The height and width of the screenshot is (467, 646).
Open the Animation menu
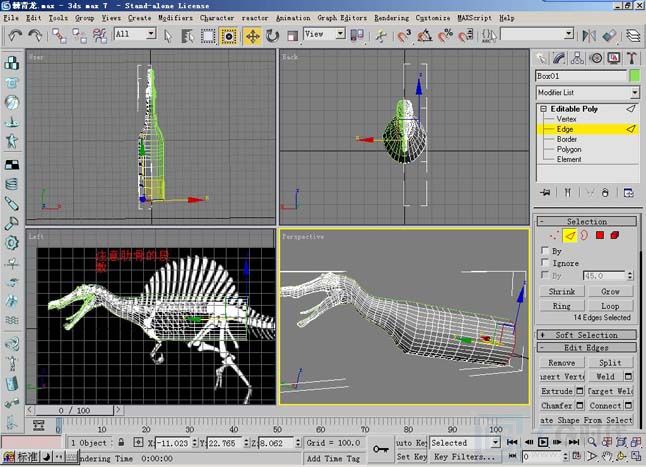point(293,18)
